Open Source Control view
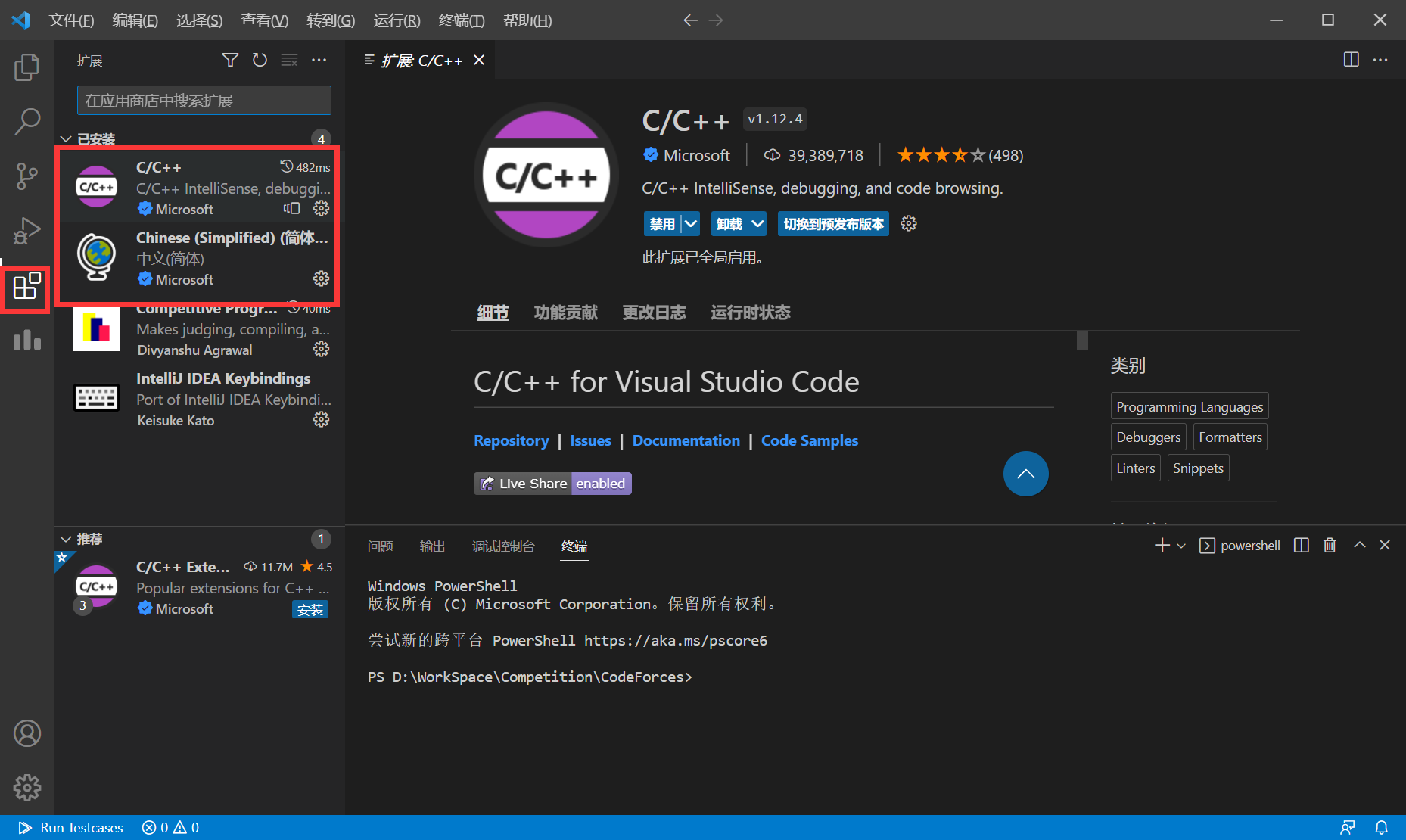Image resolution: width=1406 pixels, height=840 pixels. click(x=27, y=176)
